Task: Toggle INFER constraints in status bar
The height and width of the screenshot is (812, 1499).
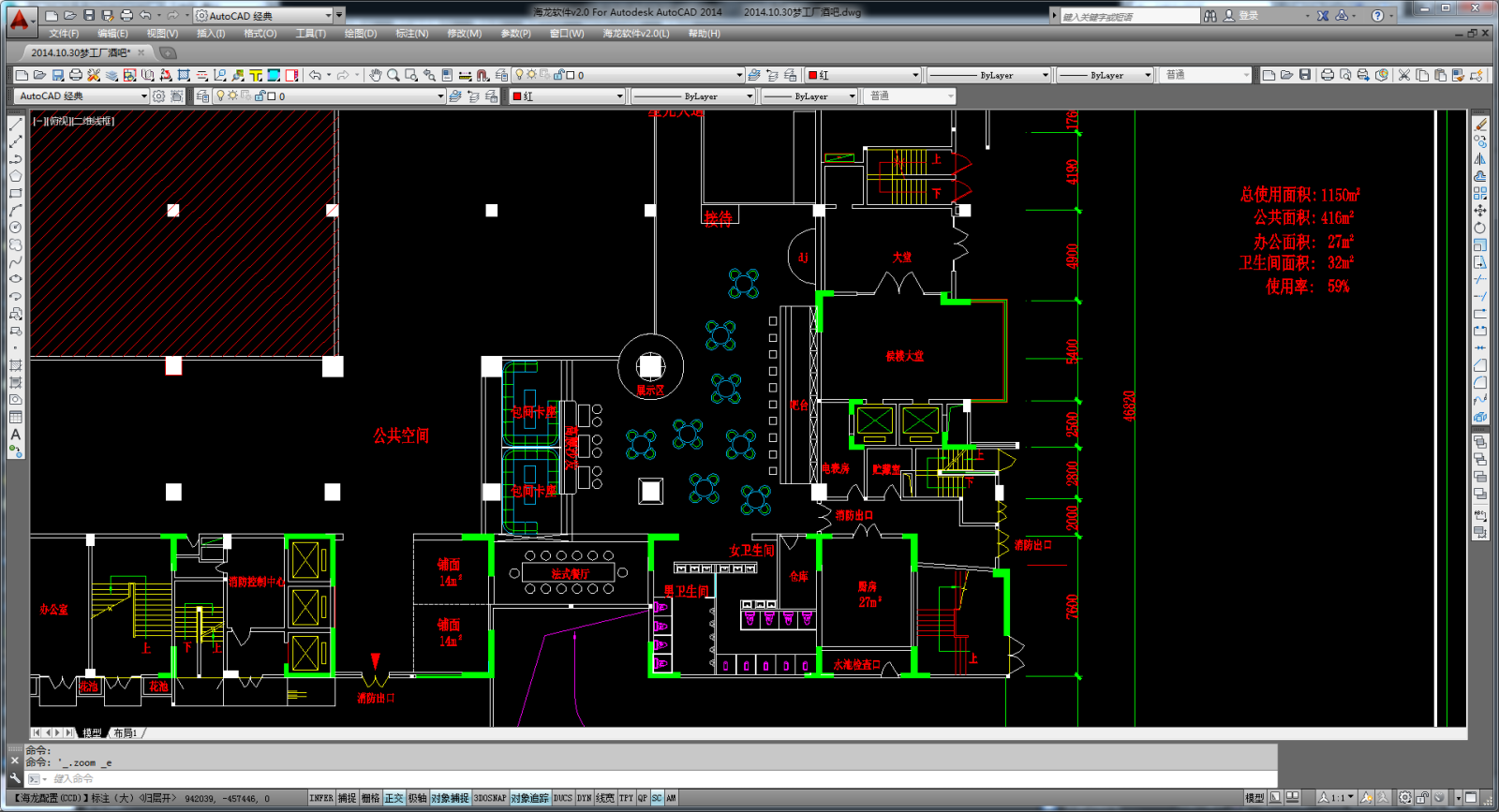Action: (321, 798)
